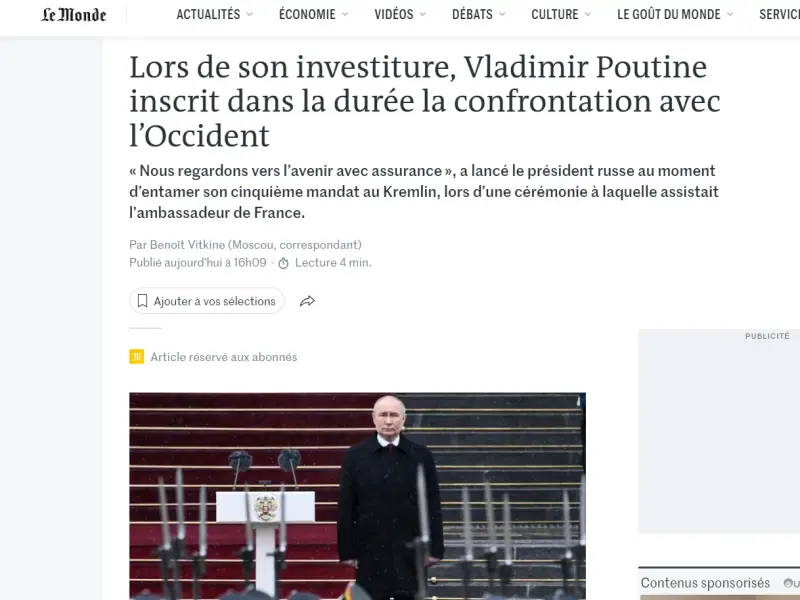800x600 pixels.
Task: Open the Putin inauguration photo
Action: click(x=357, y=496)
